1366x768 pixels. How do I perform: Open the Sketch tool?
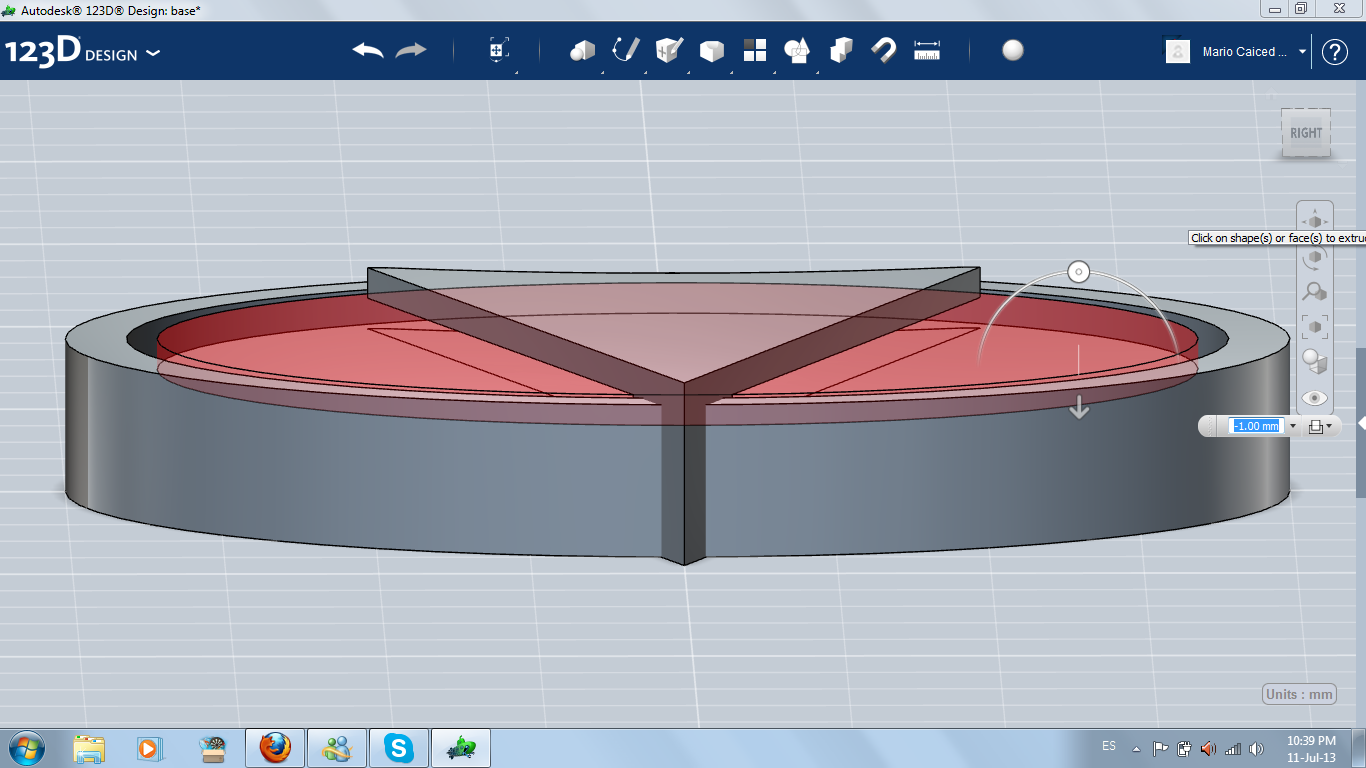tap(626, 50)
